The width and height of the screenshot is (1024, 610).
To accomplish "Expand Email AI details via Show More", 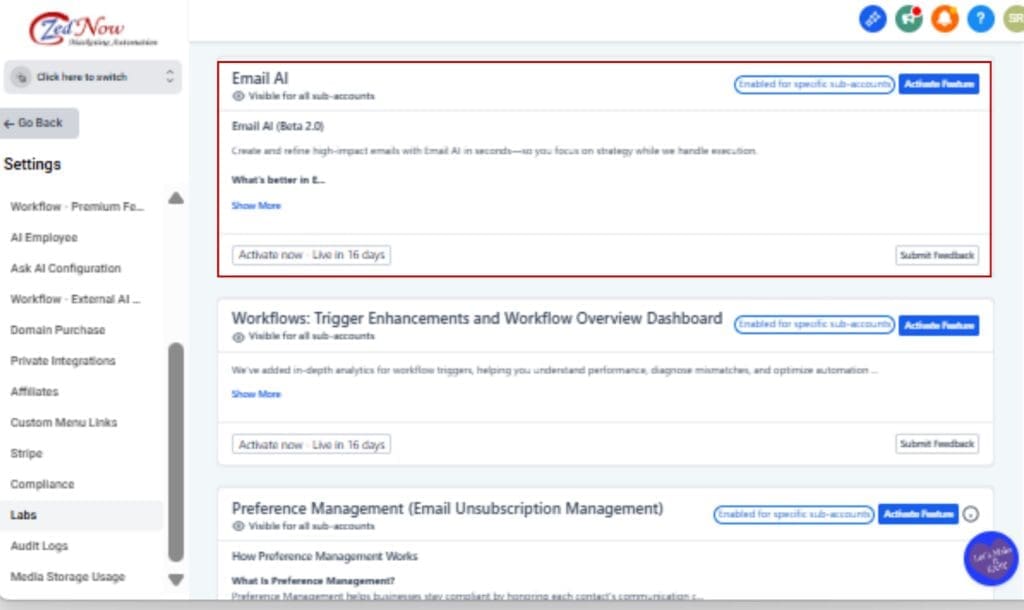I will point(256,205).
